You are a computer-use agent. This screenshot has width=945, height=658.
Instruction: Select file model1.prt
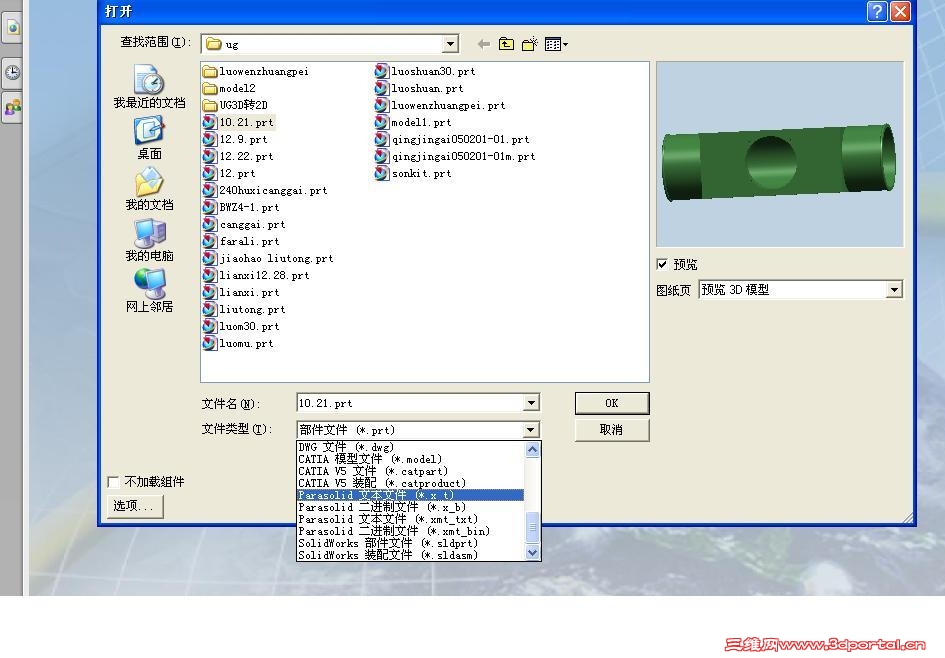413,122
